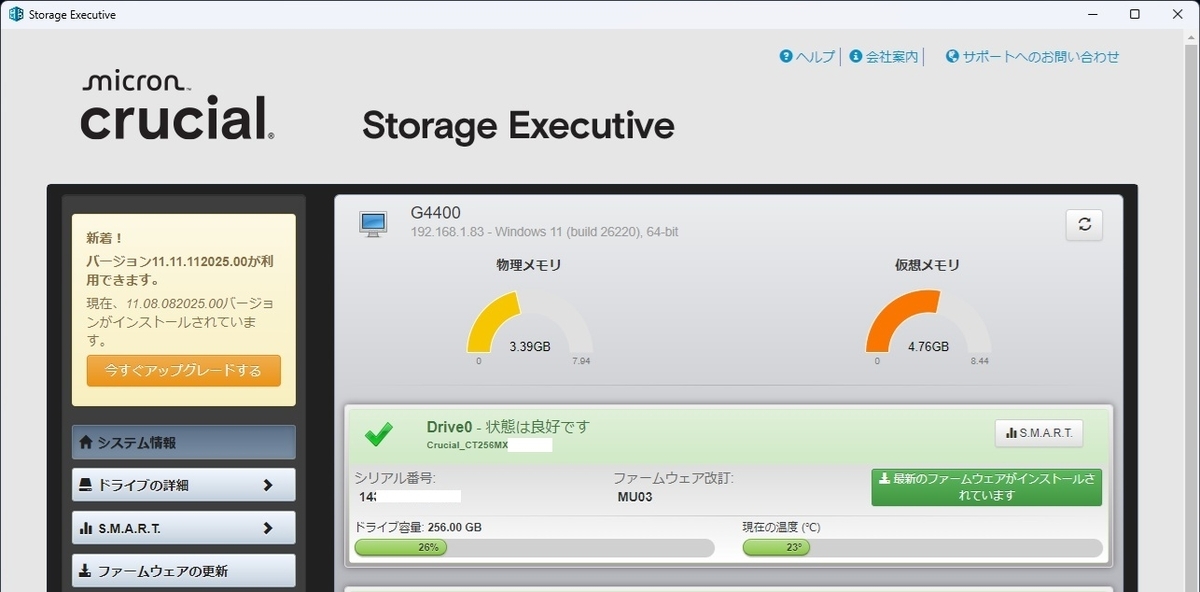
Task: Click the globe icon beside サポートへのお問い合わせ
Action: click(952, 57)
